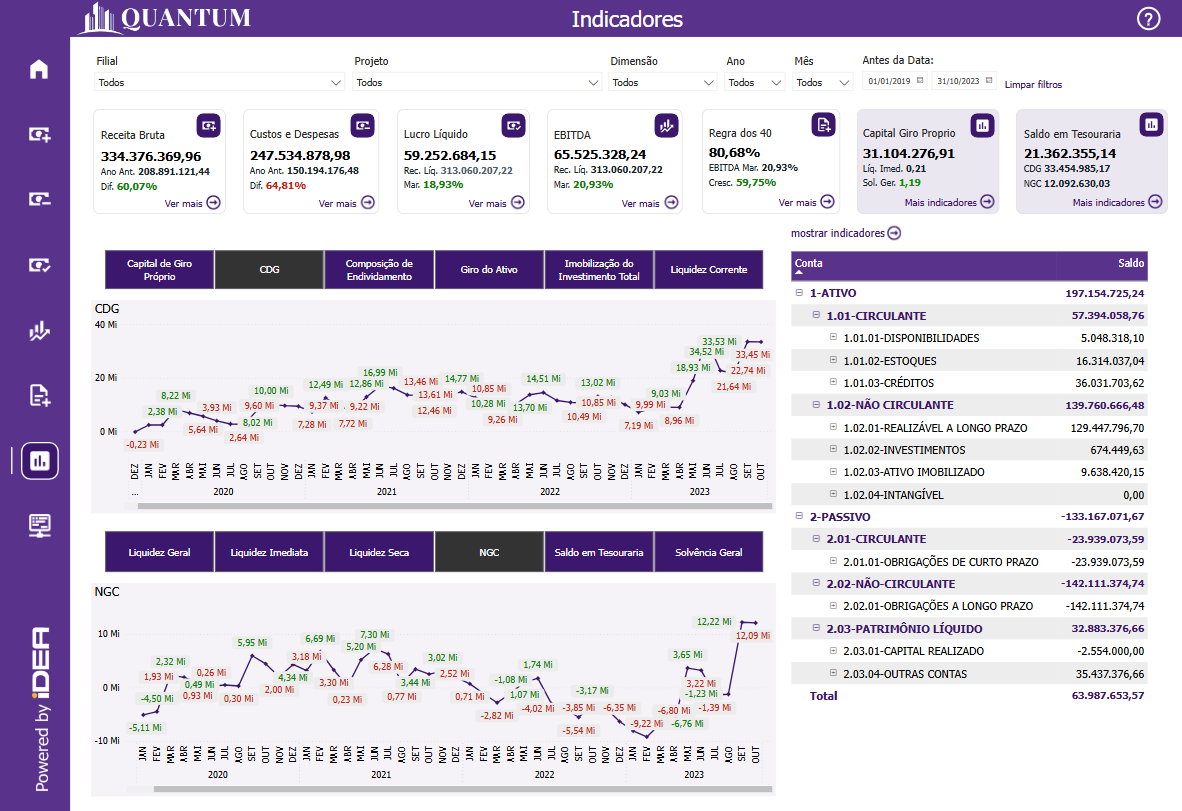Image resolution: width=1182 pixels, height=811 pixels.
Task: Click the Saldo em Tesouraria card icon
Action: 1152,124
